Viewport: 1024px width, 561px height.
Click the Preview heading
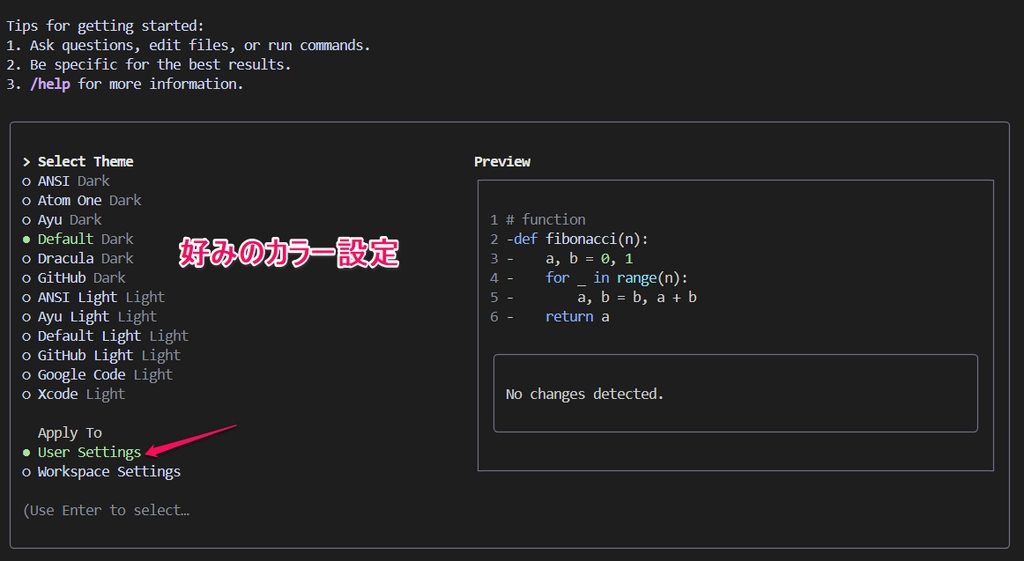coord(502,161)
